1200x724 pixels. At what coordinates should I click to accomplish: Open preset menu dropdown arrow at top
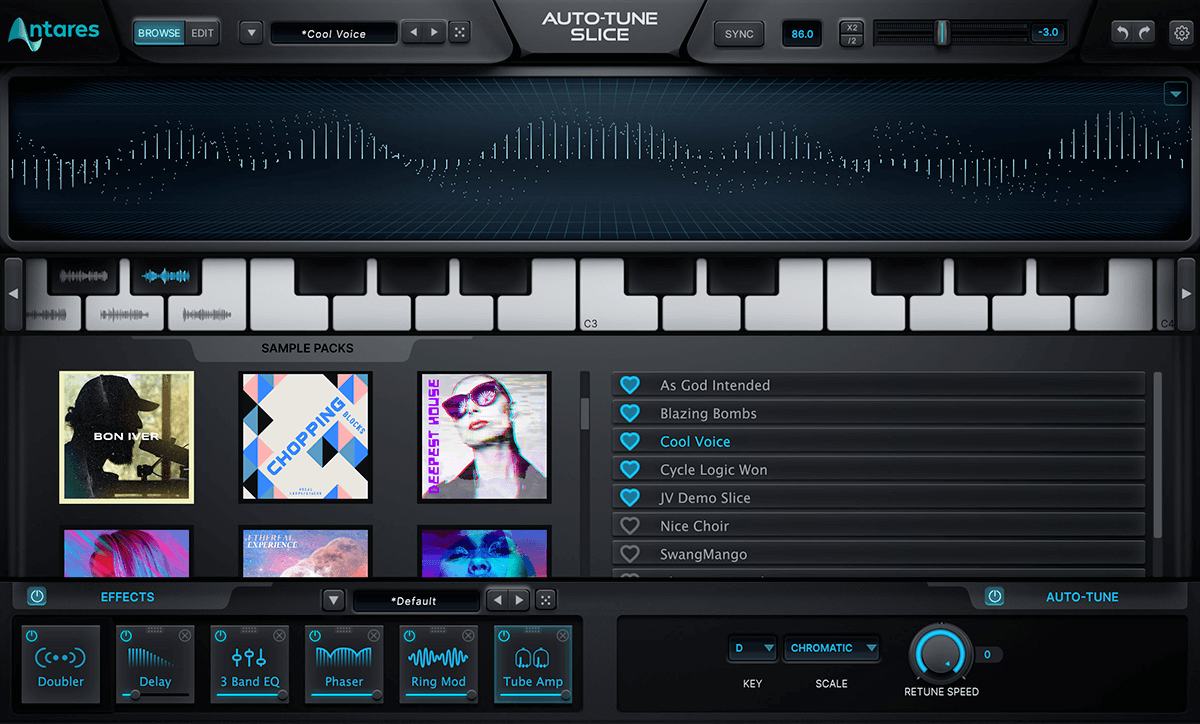(251, 33)
